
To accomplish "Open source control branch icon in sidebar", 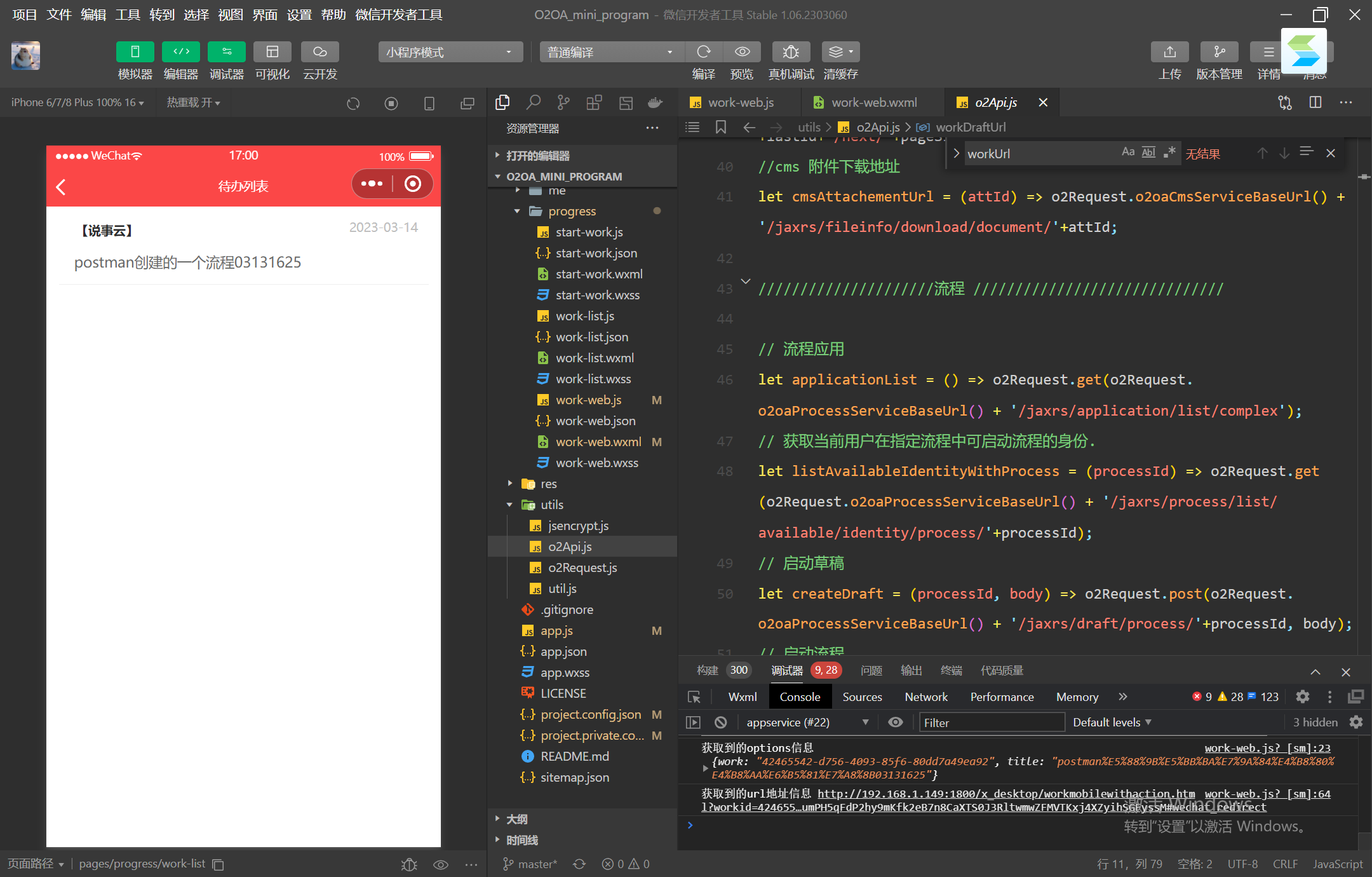I will [563, 102].
